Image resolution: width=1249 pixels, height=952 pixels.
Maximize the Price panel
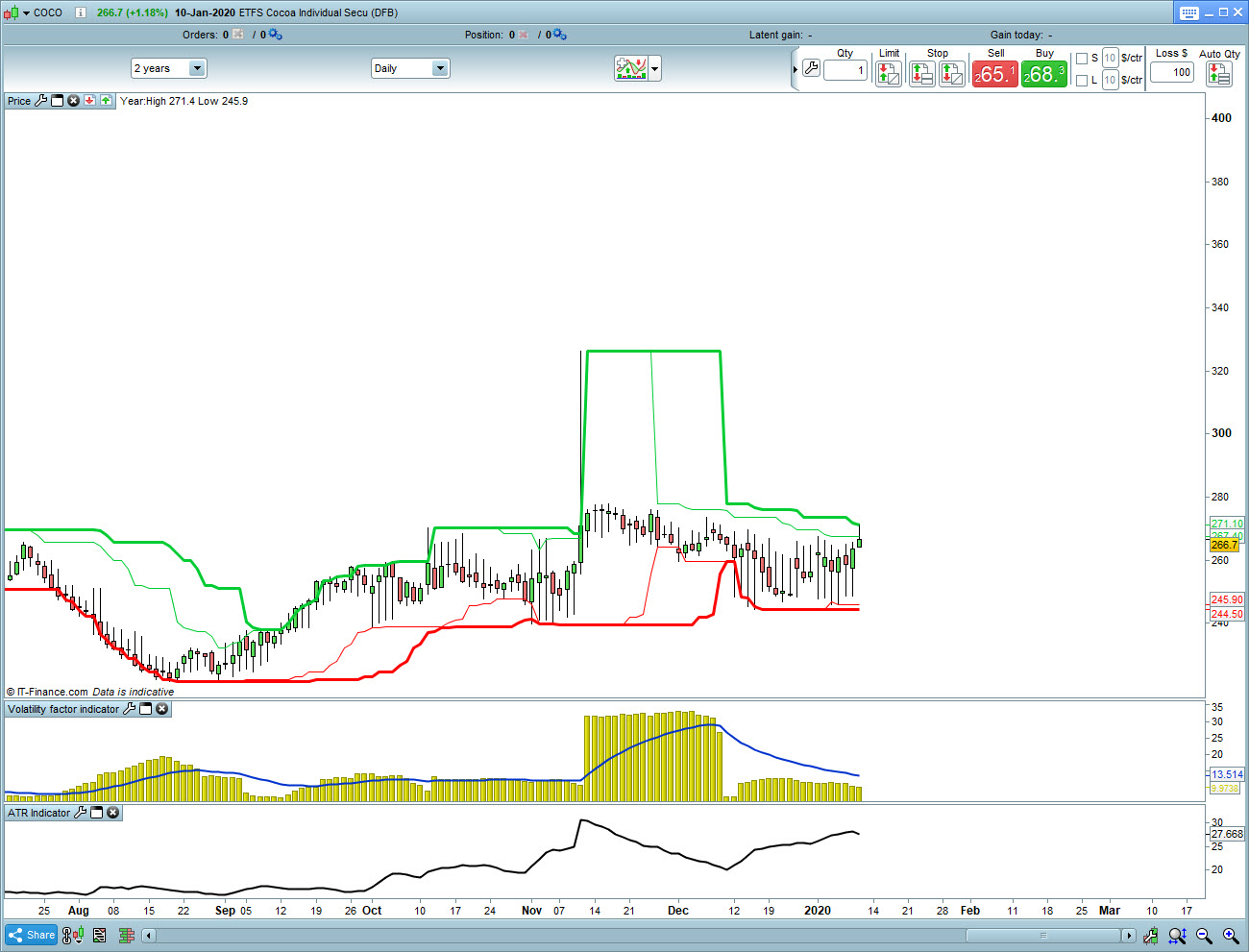pos(58,101)
